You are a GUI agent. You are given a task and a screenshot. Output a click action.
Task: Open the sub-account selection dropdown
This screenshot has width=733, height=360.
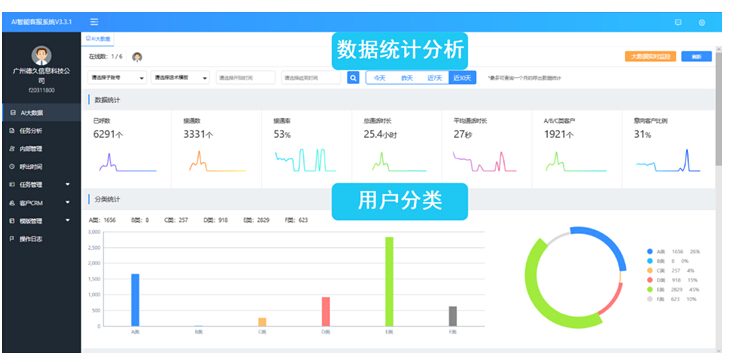[117, 78]
